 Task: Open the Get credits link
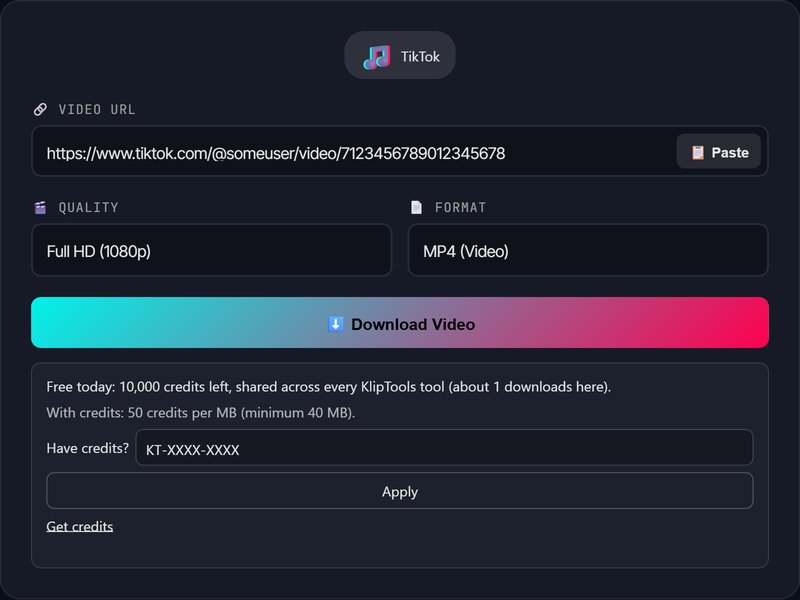[80, 526]
